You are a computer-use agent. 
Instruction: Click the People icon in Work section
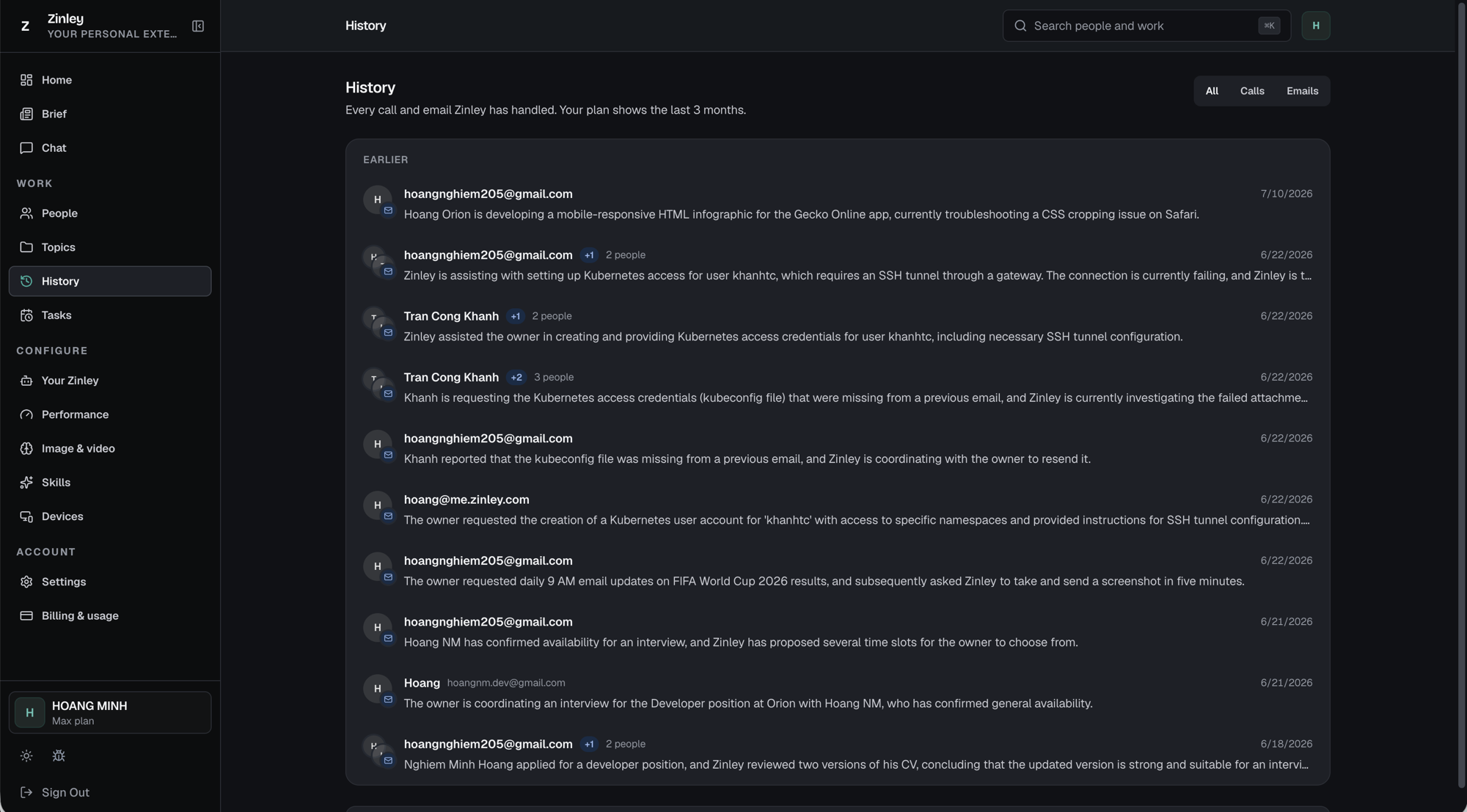click(26, 213)
